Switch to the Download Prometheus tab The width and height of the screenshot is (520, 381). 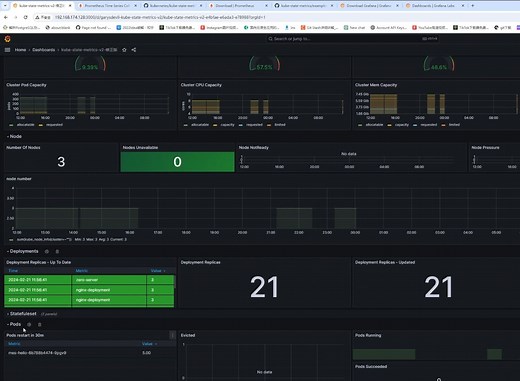238,6
